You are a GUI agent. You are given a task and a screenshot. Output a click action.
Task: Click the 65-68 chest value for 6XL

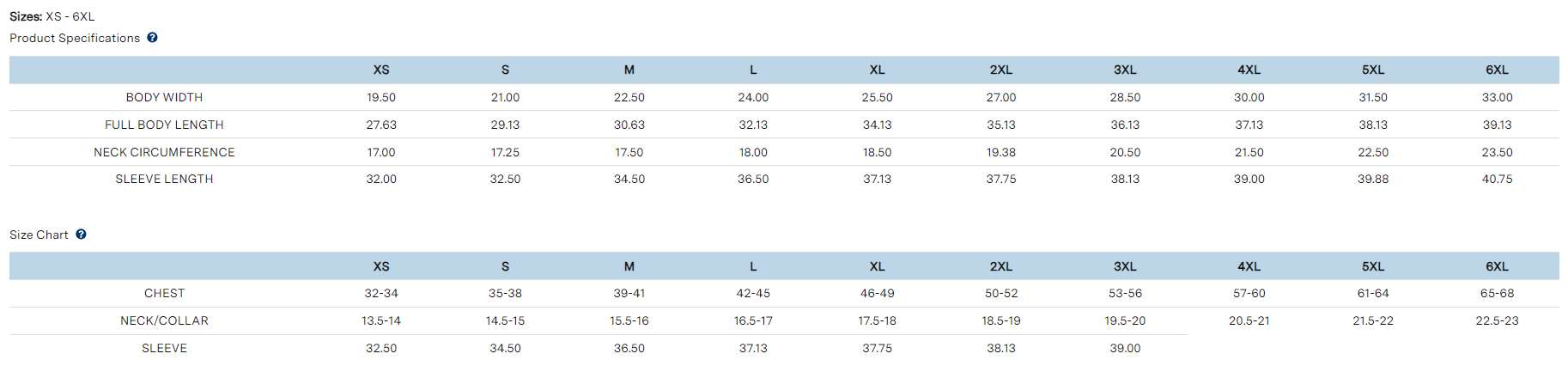click(x=1497, y=293)
